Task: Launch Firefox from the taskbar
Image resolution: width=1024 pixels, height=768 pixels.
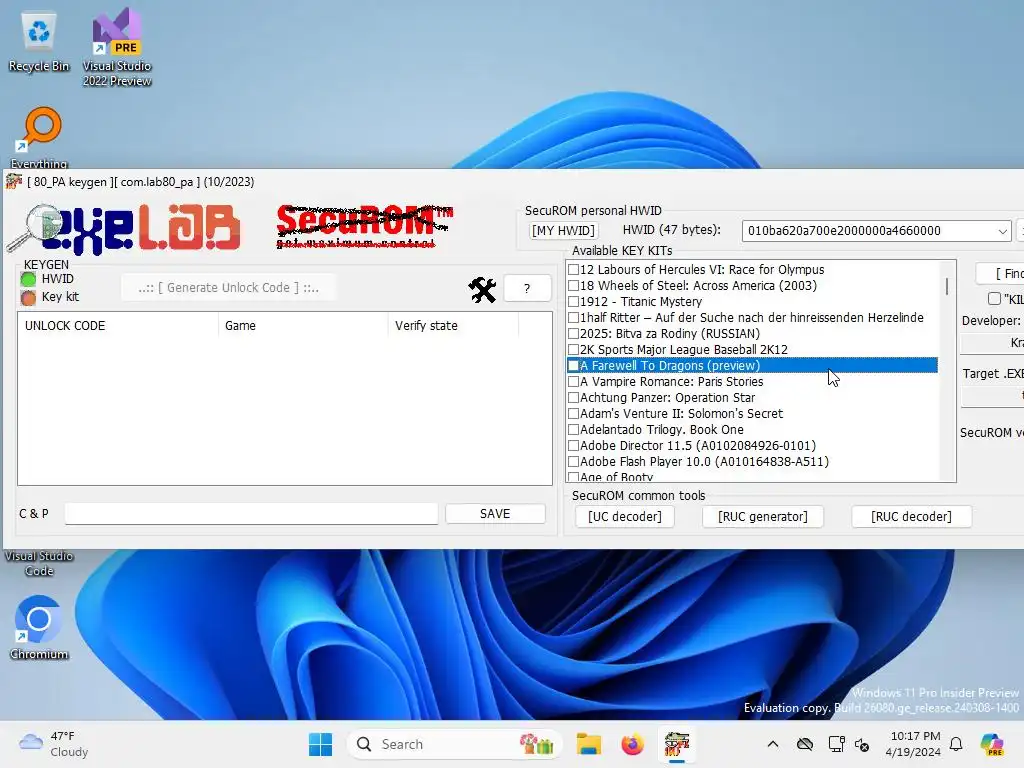Action: 632,744
